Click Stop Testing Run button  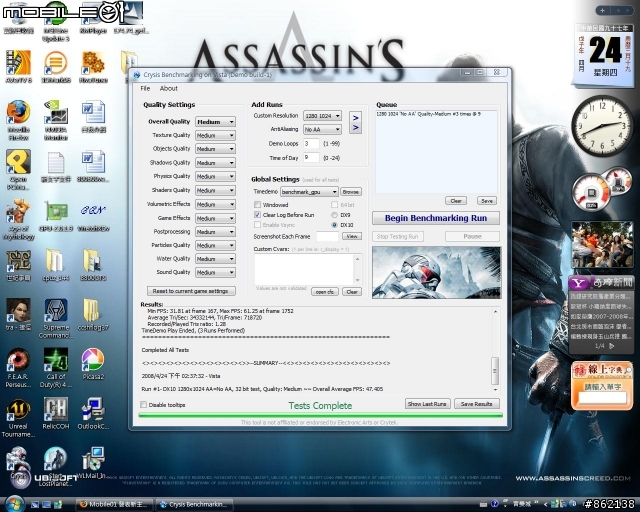point(398,236)
